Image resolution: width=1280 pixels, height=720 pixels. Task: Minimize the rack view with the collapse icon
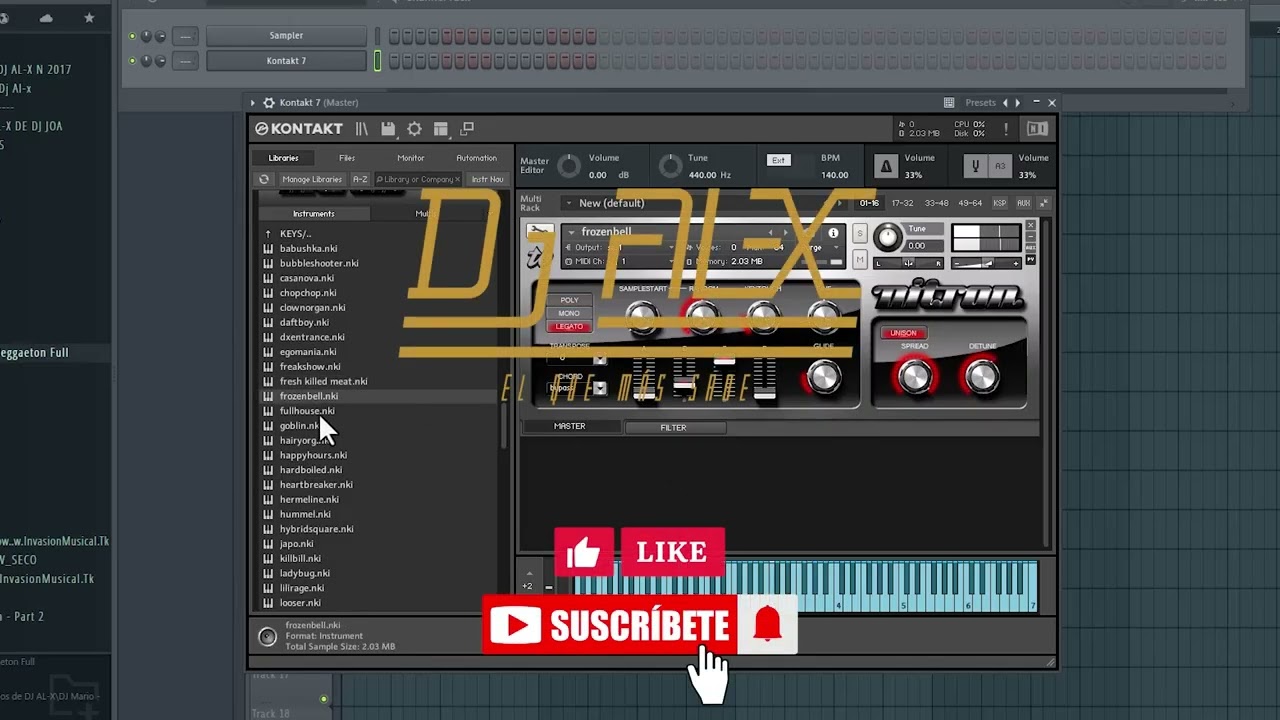click(1044, 203)
